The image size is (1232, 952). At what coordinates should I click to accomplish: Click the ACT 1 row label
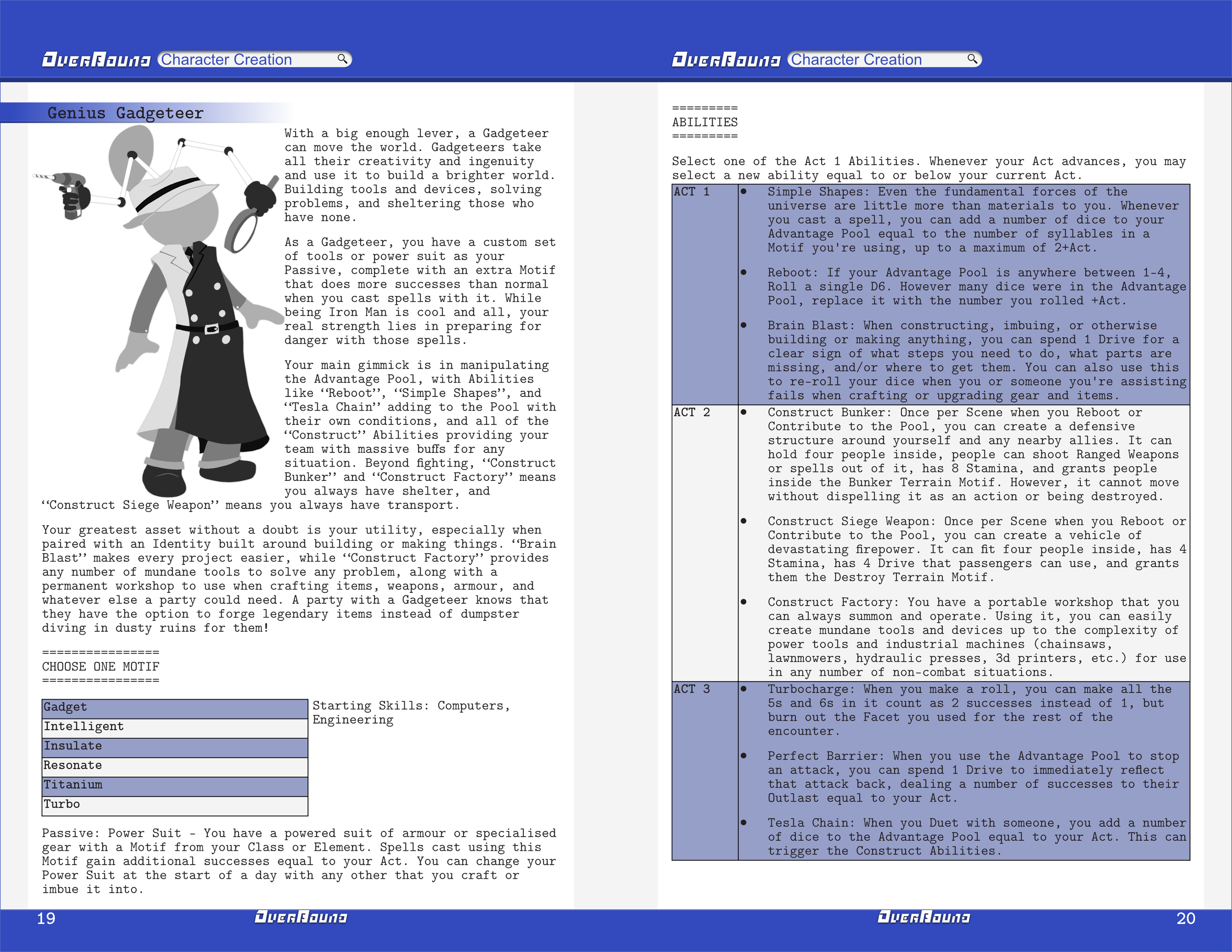691,192
